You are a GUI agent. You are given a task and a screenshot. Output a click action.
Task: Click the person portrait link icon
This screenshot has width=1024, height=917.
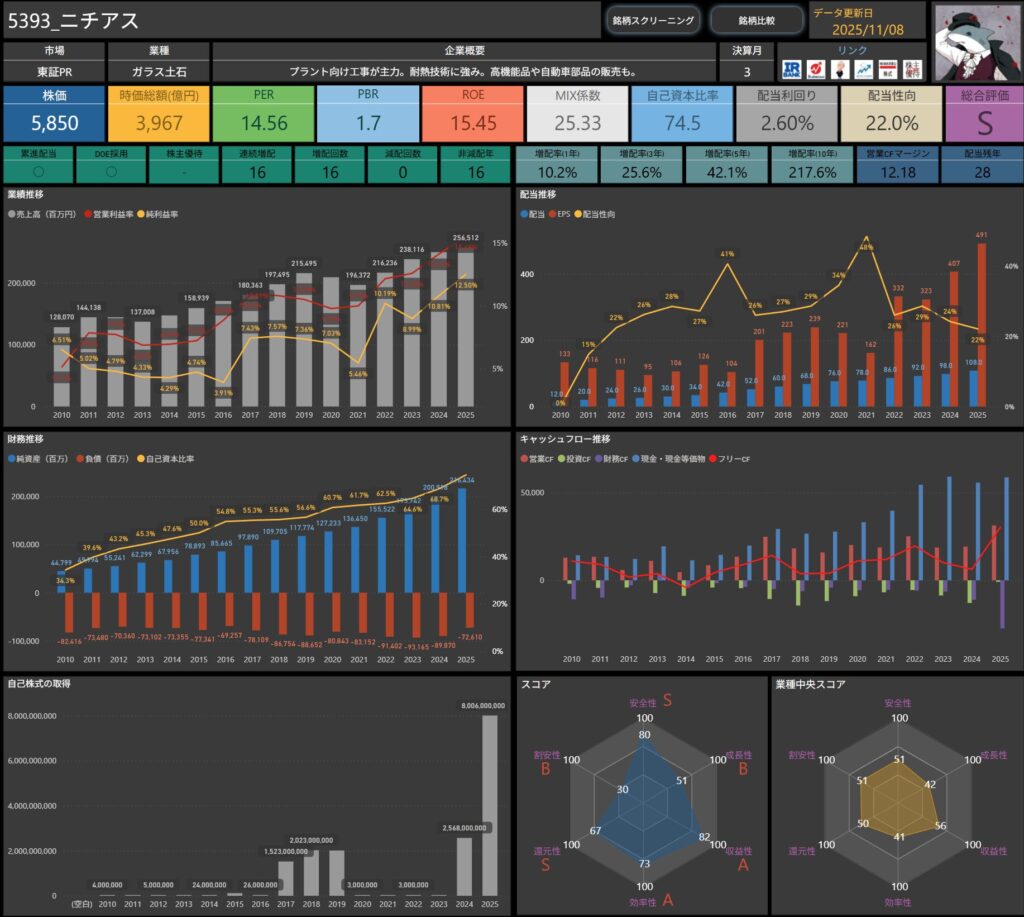(x=842, y=68)
